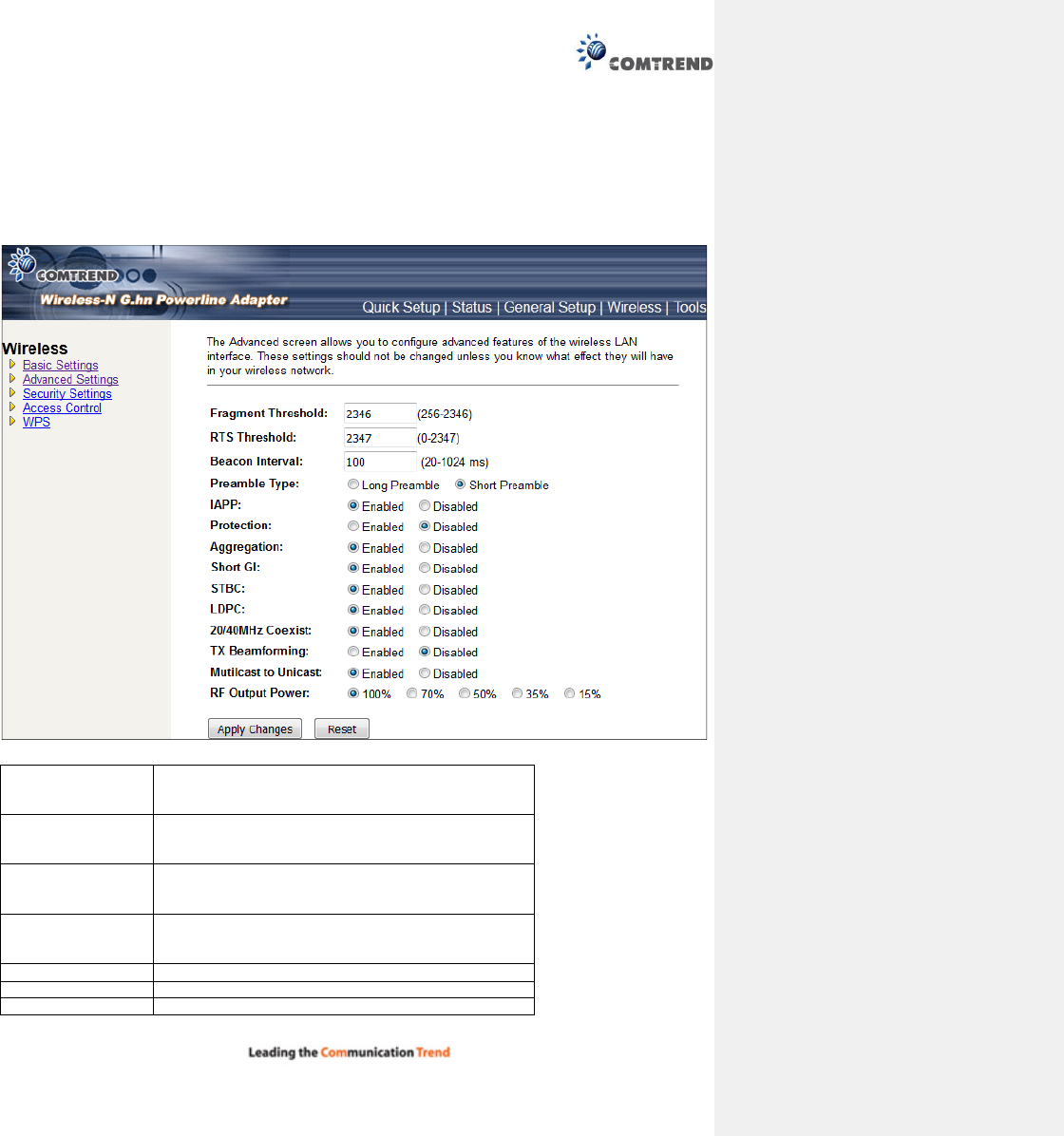
Task: Set Short GI to Enabled
Action: tap(353, 568)
